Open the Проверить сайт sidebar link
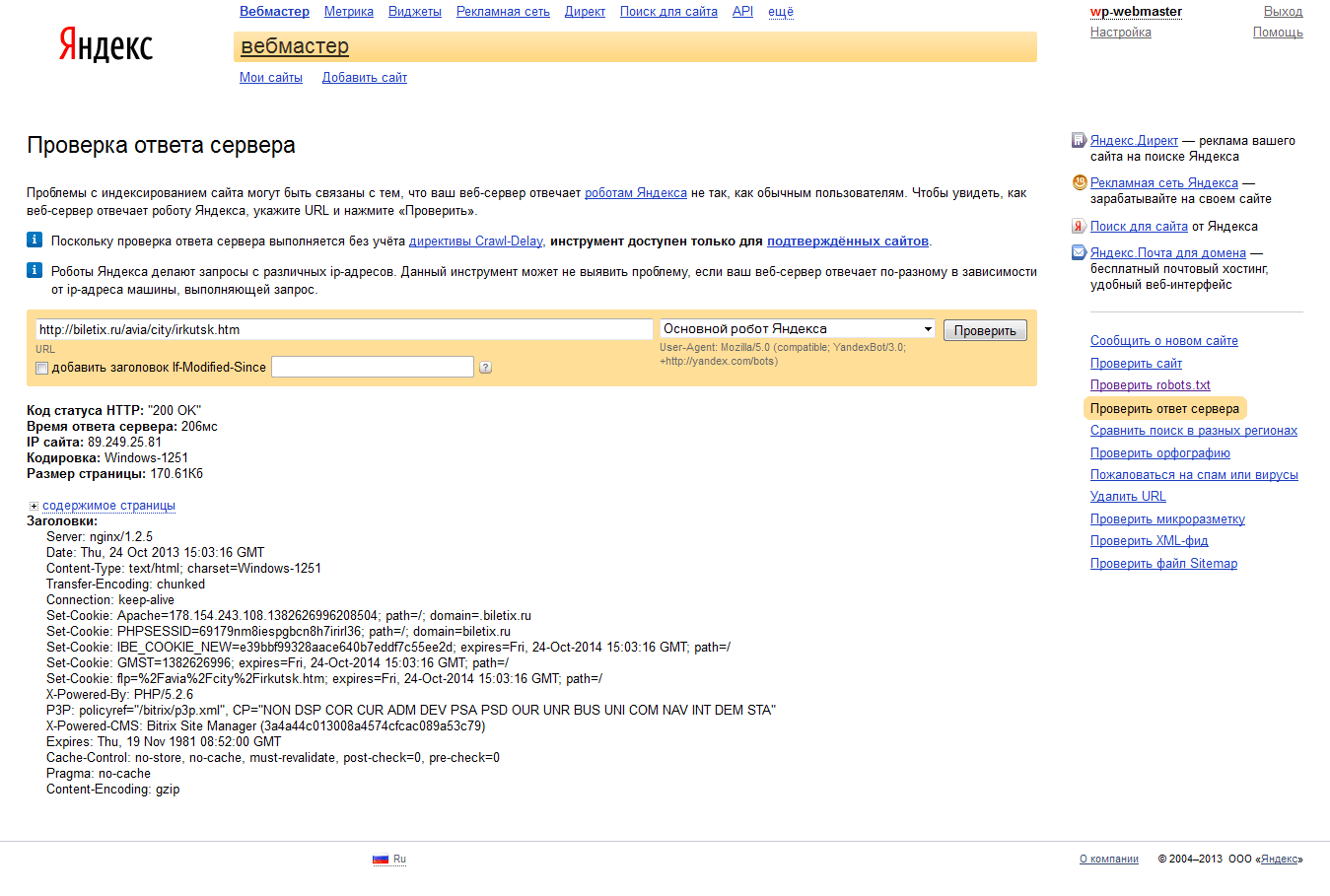 coord(1136,364)
